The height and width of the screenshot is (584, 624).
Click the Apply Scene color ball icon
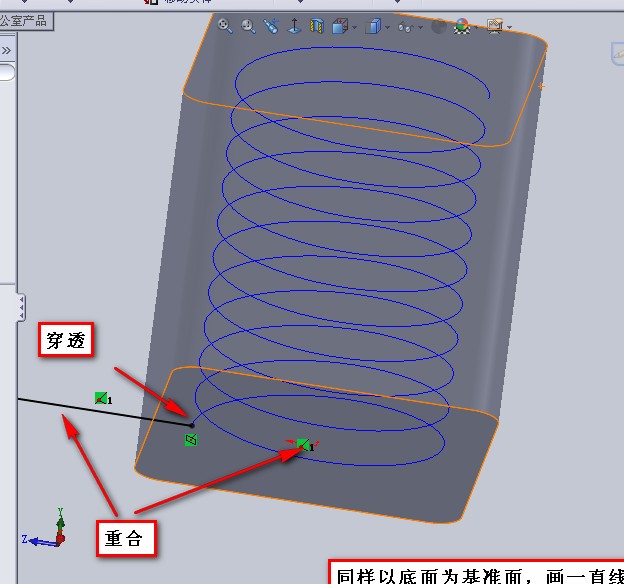tap(462, 27)
